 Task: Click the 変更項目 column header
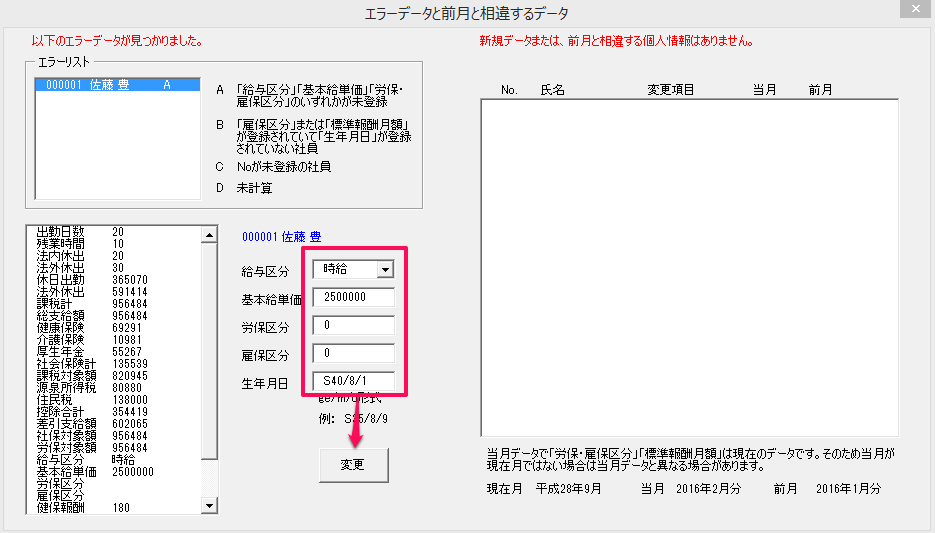670,90
